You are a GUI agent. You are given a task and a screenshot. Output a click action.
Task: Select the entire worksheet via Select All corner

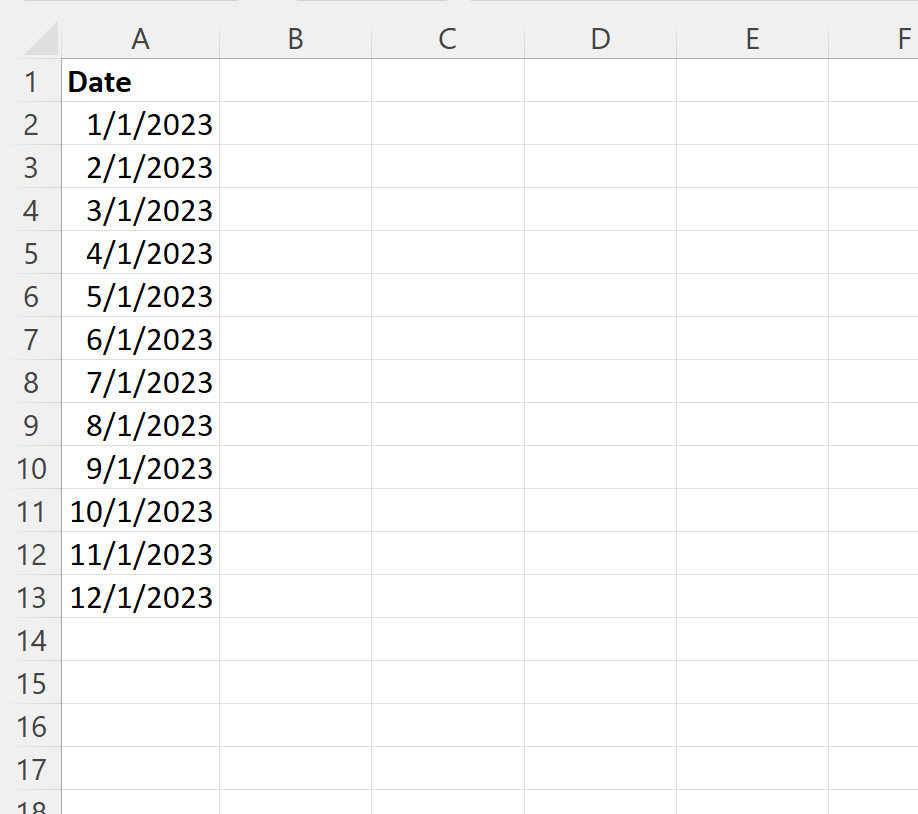point(33,39)
